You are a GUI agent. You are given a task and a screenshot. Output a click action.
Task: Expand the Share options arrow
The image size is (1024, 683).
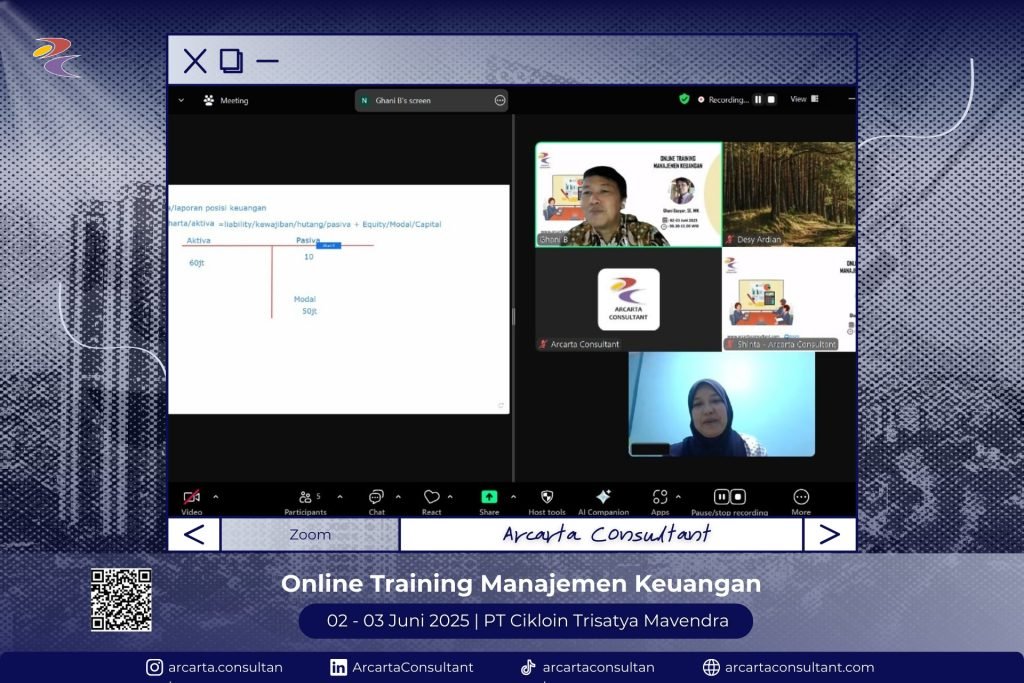(x=513, y=497)
